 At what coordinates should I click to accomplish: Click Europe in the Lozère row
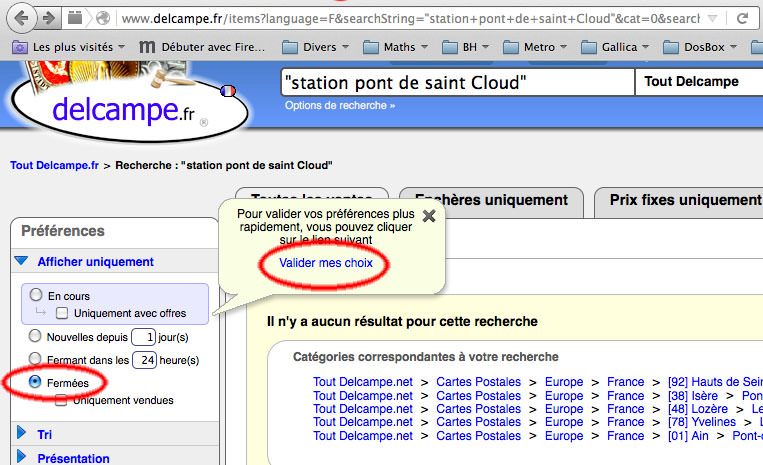coord(563,409)
